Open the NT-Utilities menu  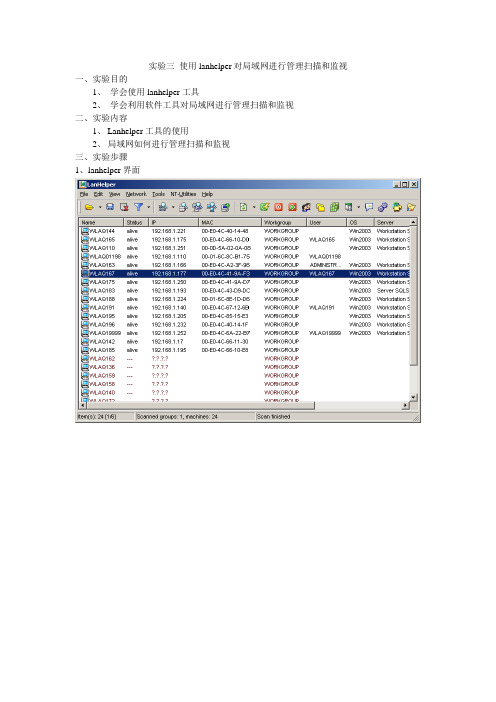point(183,194)
